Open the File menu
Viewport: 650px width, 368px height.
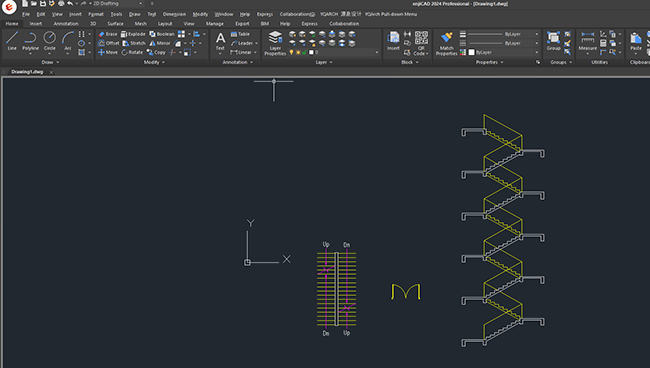click(x=26, y=14)
